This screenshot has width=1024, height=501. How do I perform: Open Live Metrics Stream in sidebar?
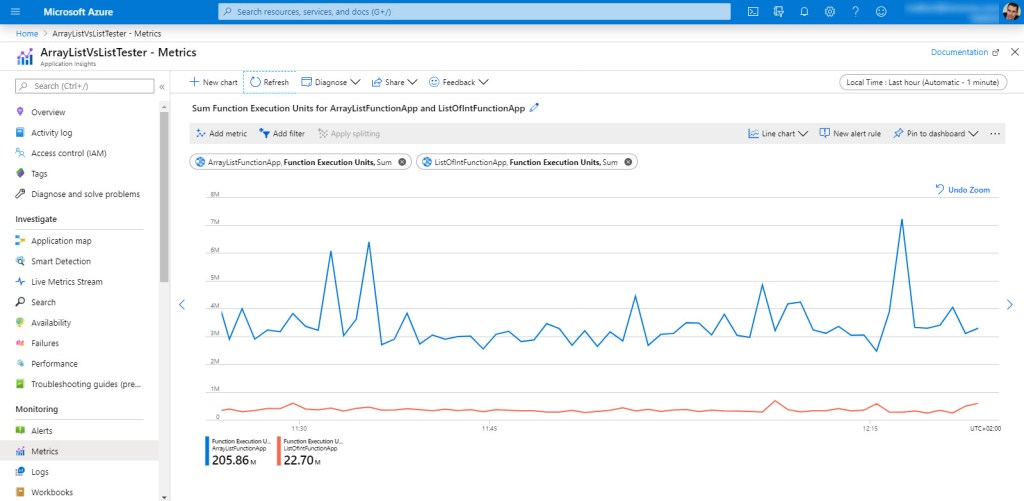66,282
